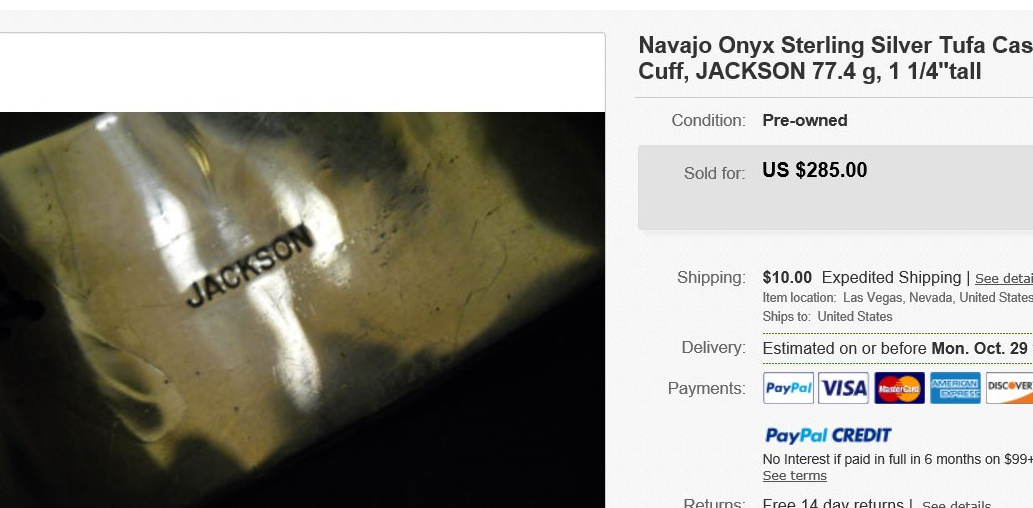The image size is (1033, 508).
Task: Click the JACKSON hallmark product photo
Action: tap(302, 310)
